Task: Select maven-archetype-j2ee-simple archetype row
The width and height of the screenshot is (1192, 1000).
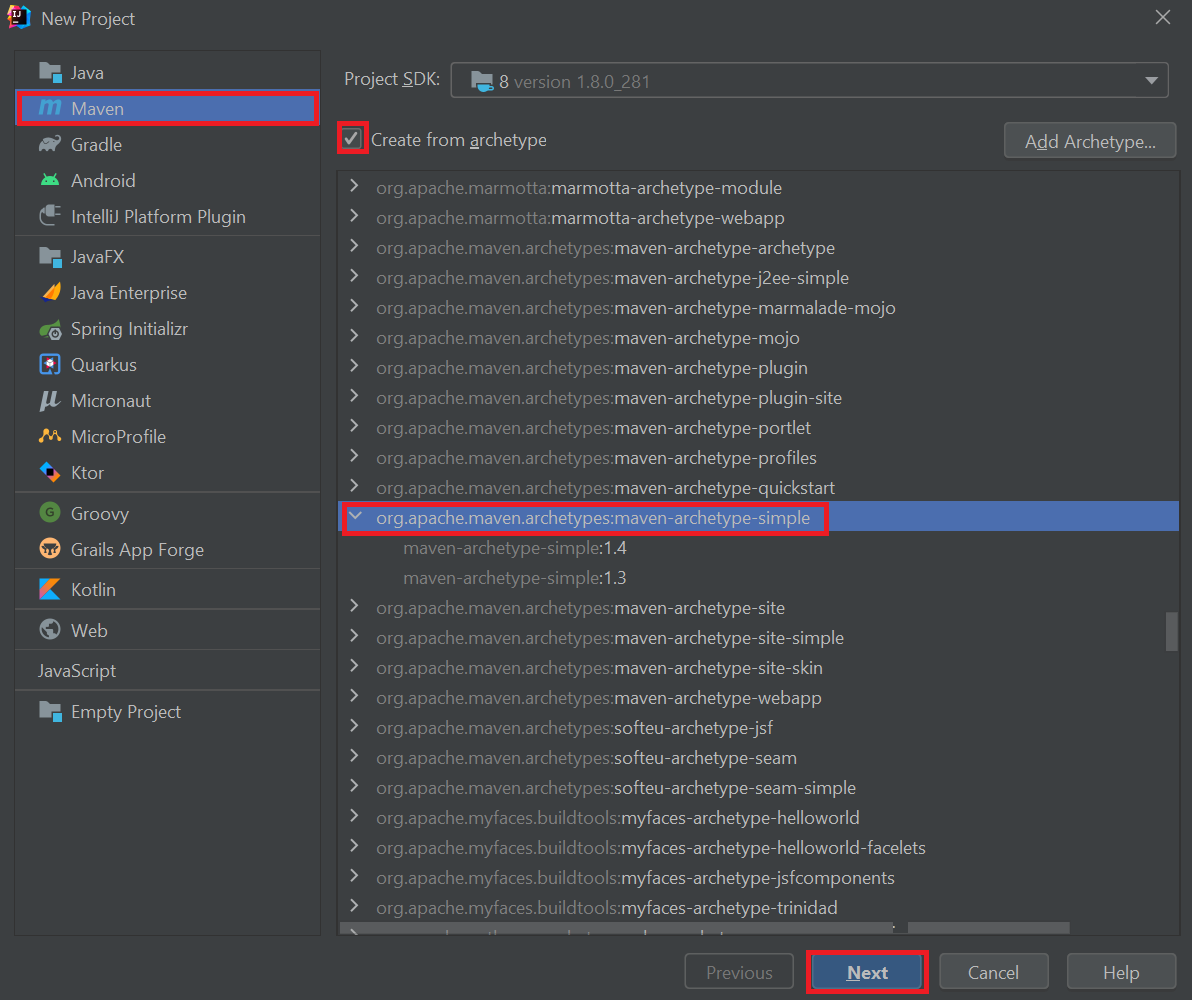Action: 759,278
